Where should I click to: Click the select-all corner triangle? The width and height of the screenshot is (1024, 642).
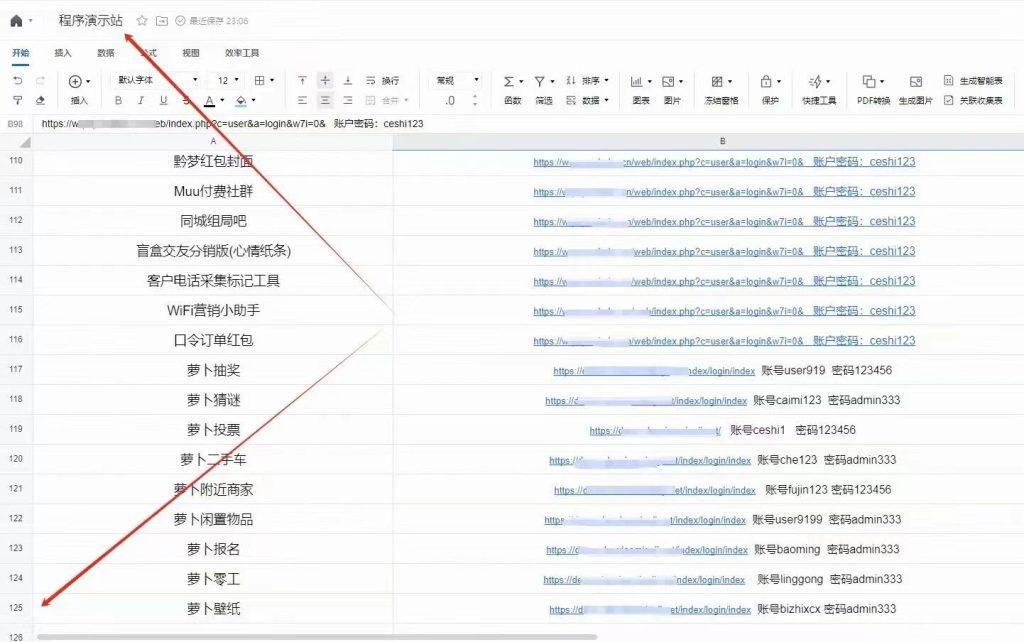(24, 142)
